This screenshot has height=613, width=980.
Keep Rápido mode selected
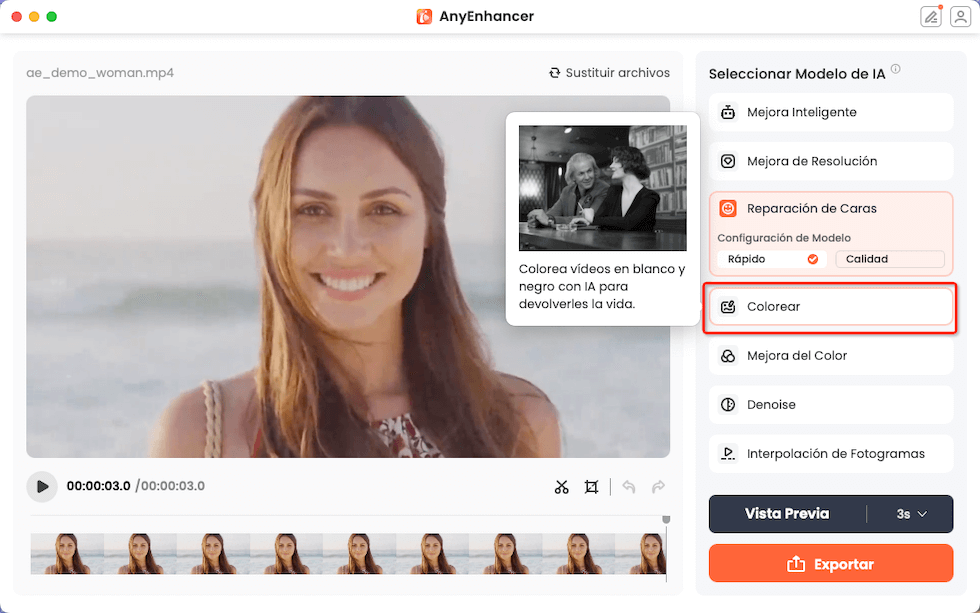click(770, 258)
